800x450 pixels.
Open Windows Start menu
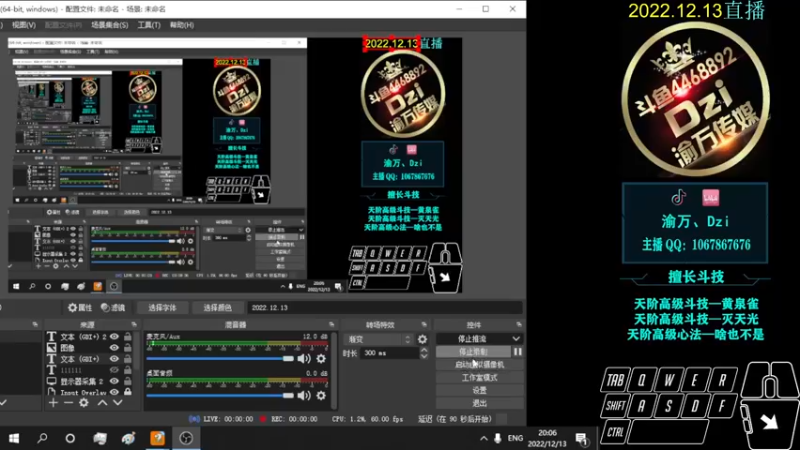[14, 438]
